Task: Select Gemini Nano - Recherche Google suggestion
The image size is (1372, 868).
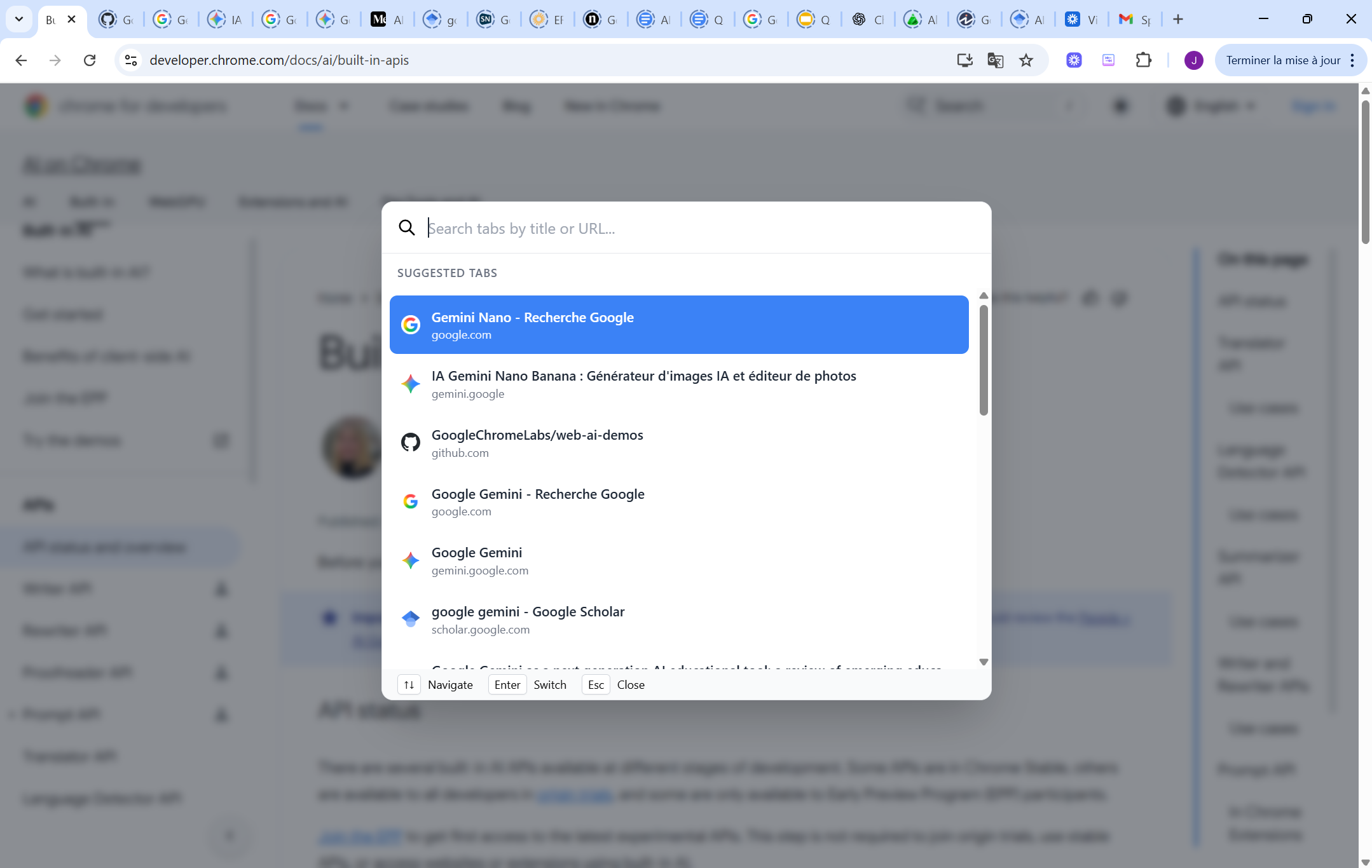Action: click(678, 325)
